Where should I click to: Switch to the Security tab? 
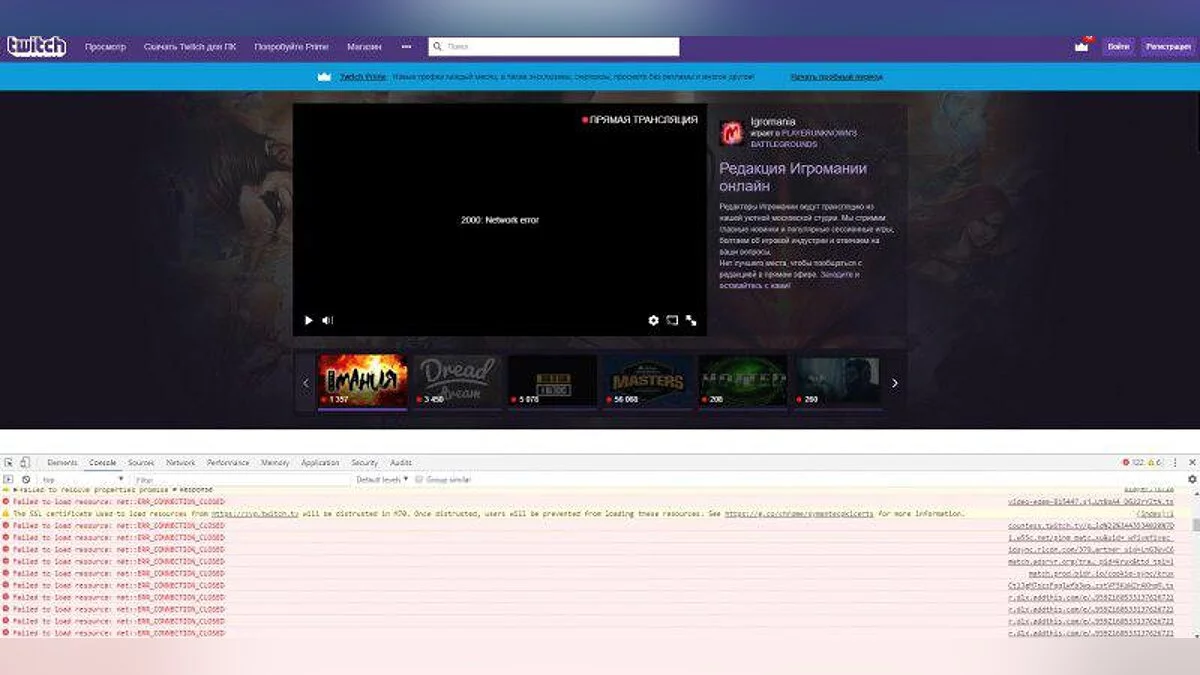tap(365, 463)
